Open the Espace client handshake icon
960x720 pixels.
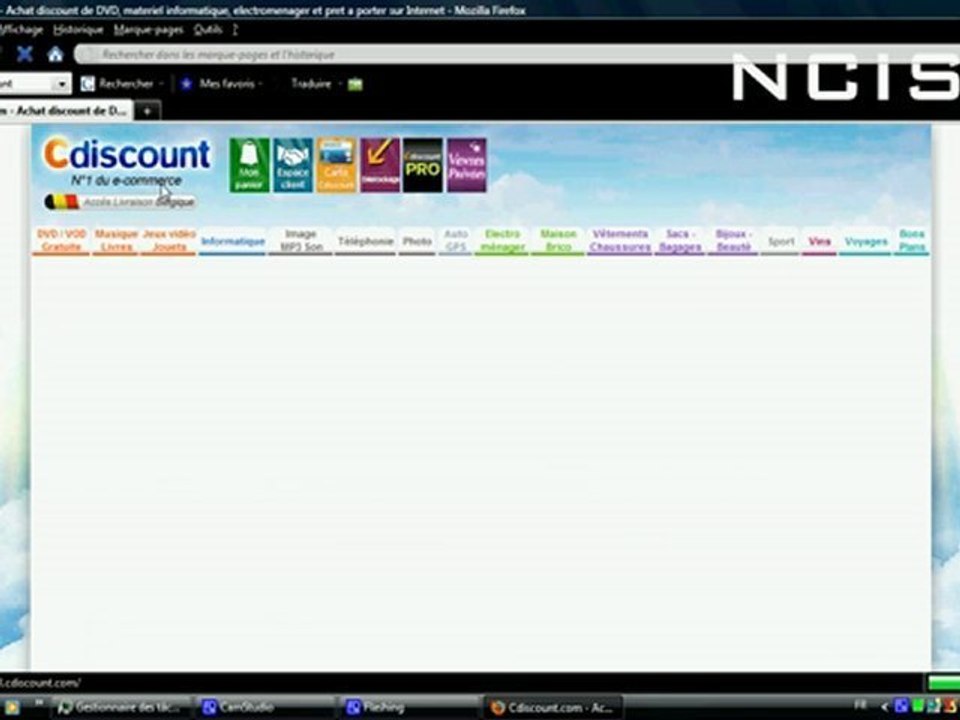[293, 165]
